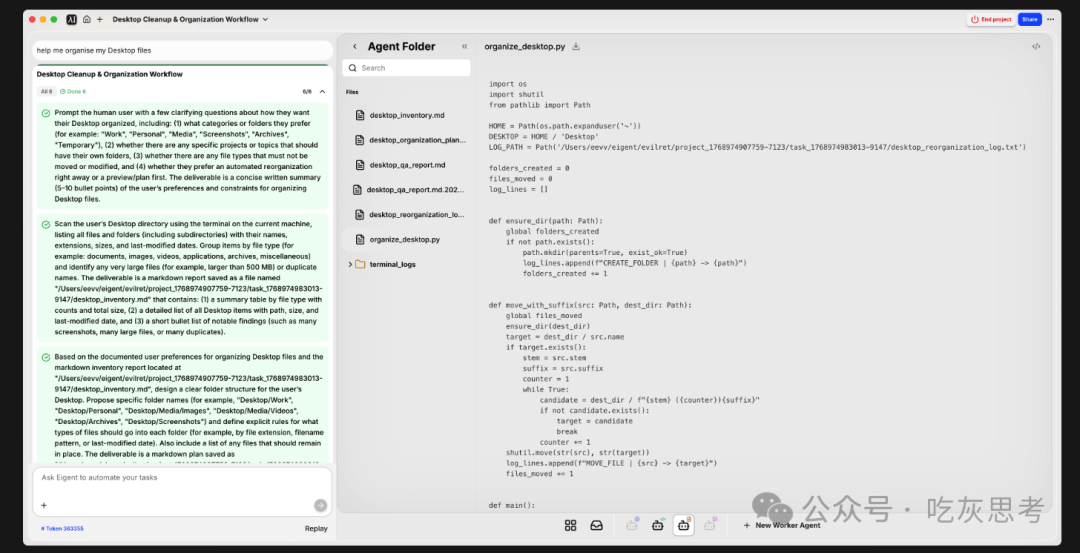Select organize_desktop.py in file list
This screenshot has width=1080, height=553.
(406, 239)
